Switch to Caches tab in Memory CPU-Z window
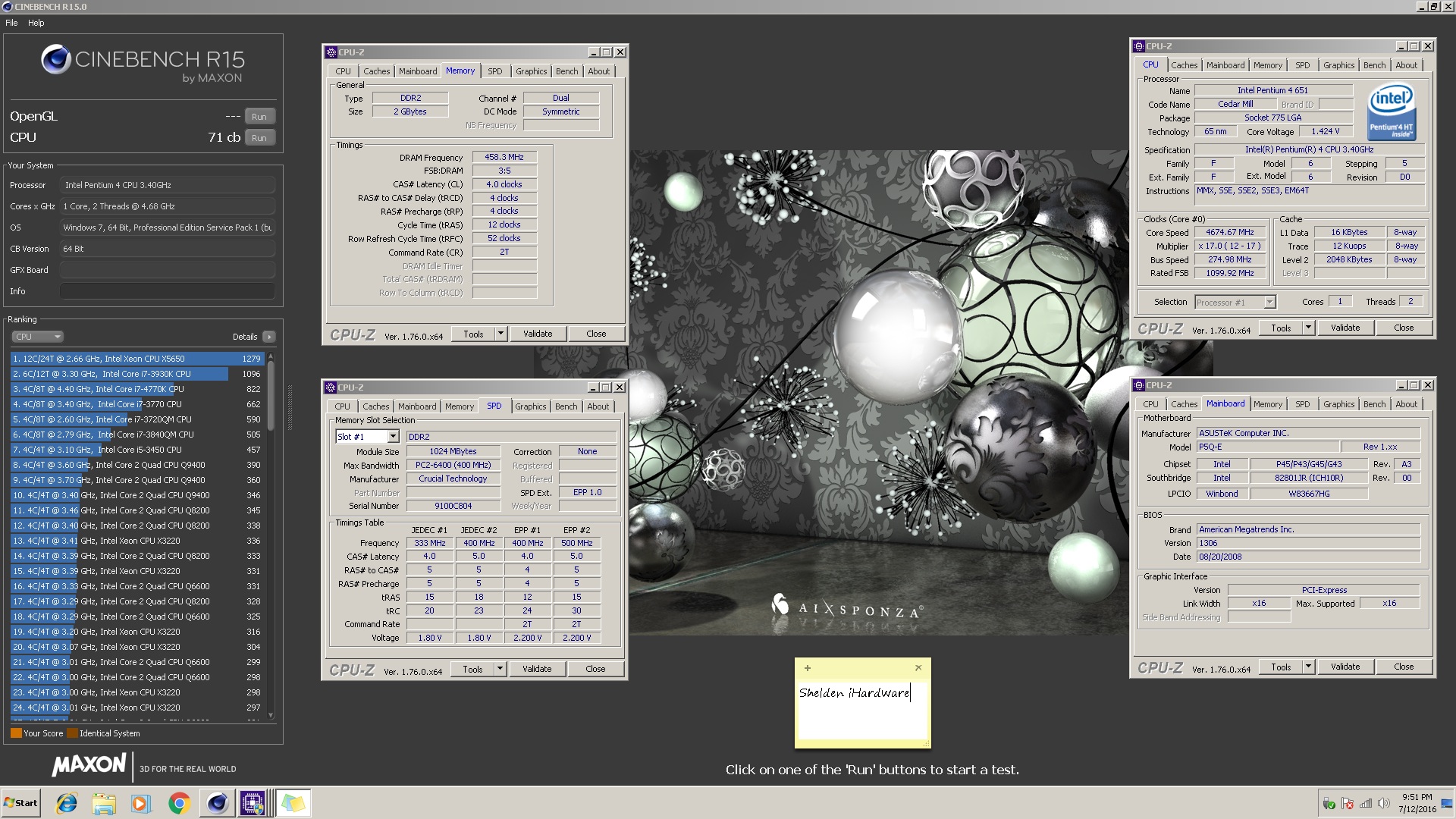The height and width of the screenshot is (819, 1456). [376, 71]
